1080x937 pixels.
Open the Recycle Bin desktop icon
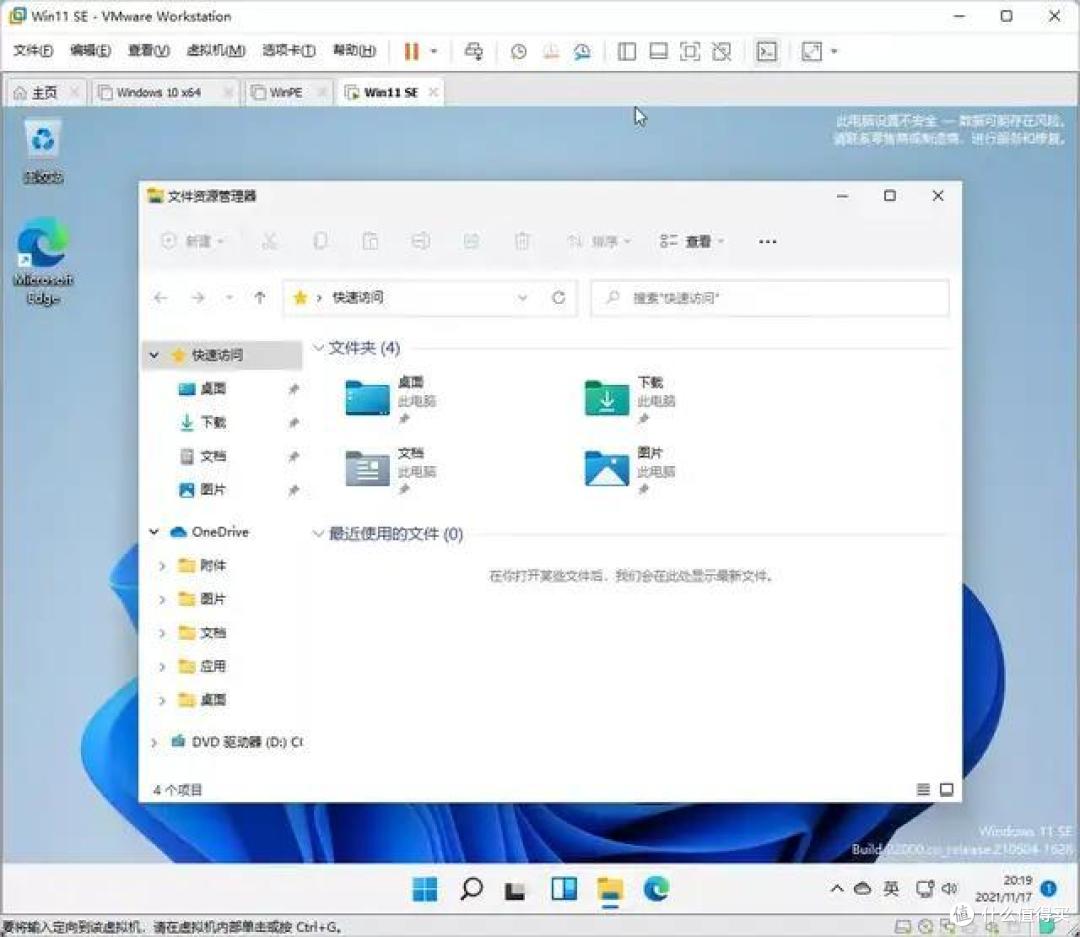coord(43,152)
